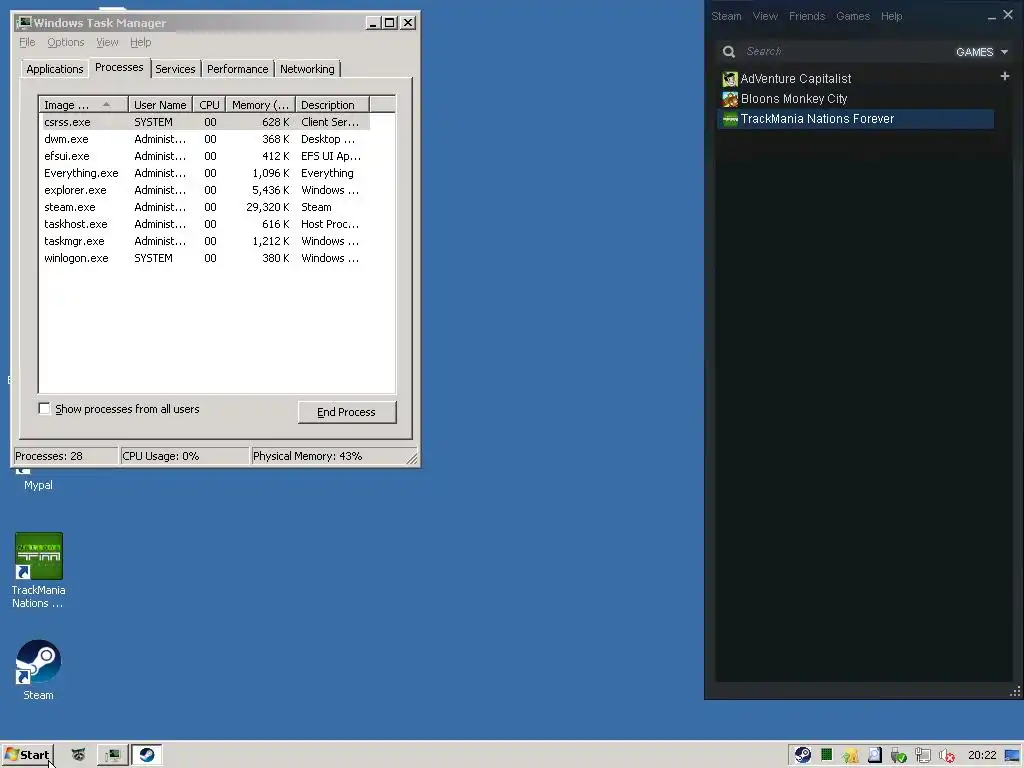Select the efsui.exe process row
Image resolution: width=1024 pixels, height=768 pixels.
click(x=205, y=156)
